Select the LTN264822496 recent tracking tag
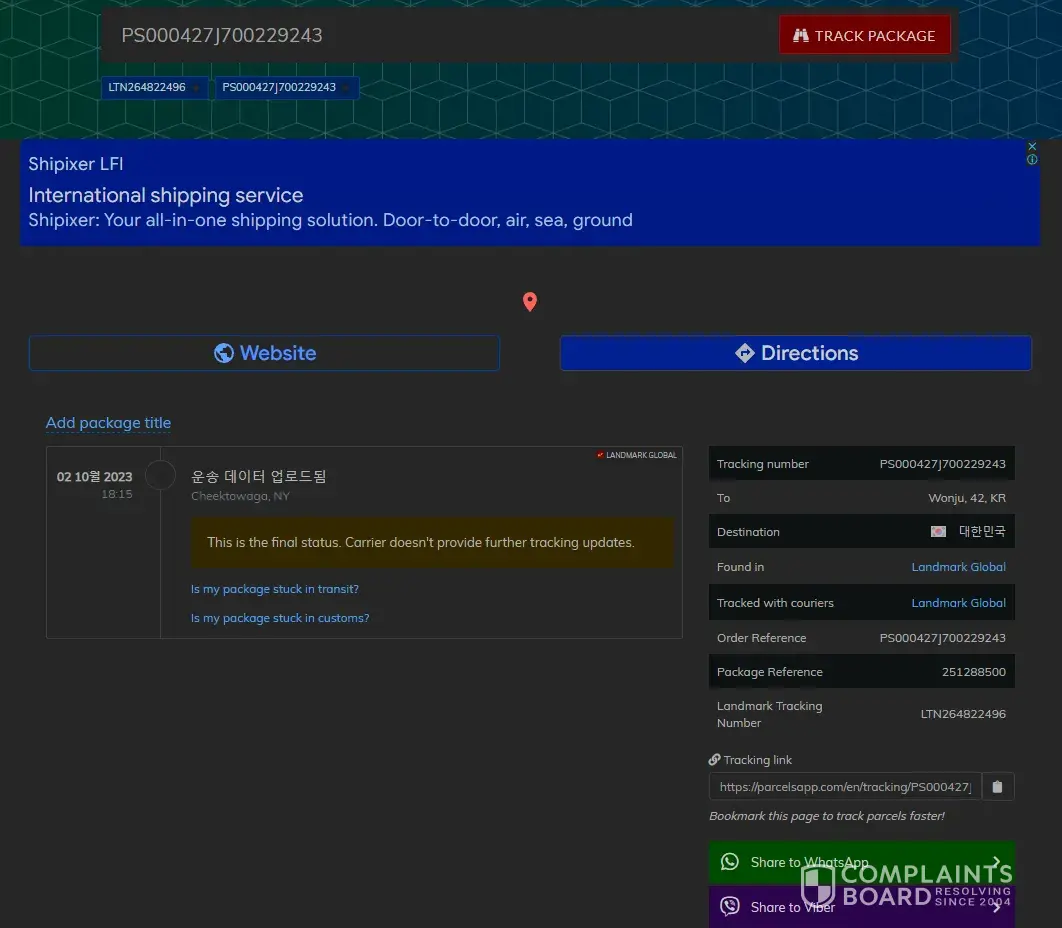The image size is (1062, 928). (x=147, y=88)
